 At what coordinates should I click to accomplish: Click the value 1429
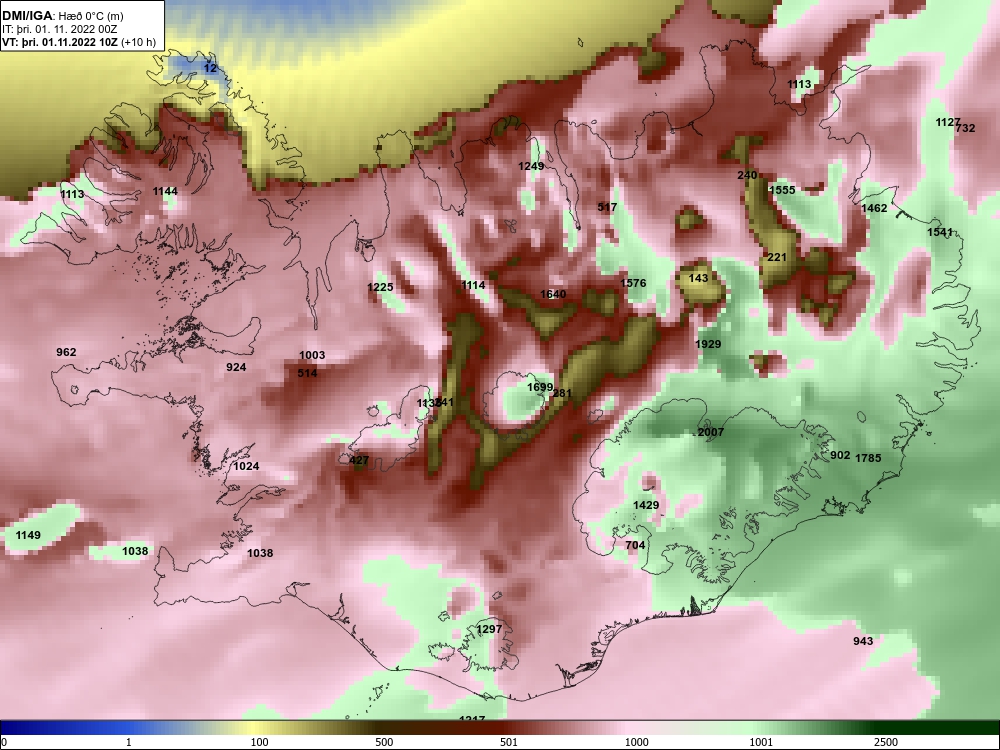(x=646, y=505)
